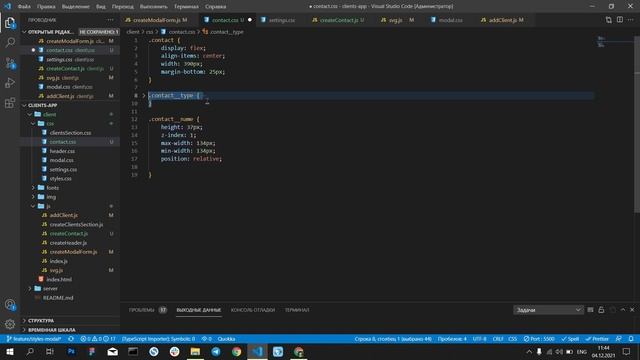Screen dimensions: 640x360
Task: Open README.md in the file tree
Action: pos(58,298)
